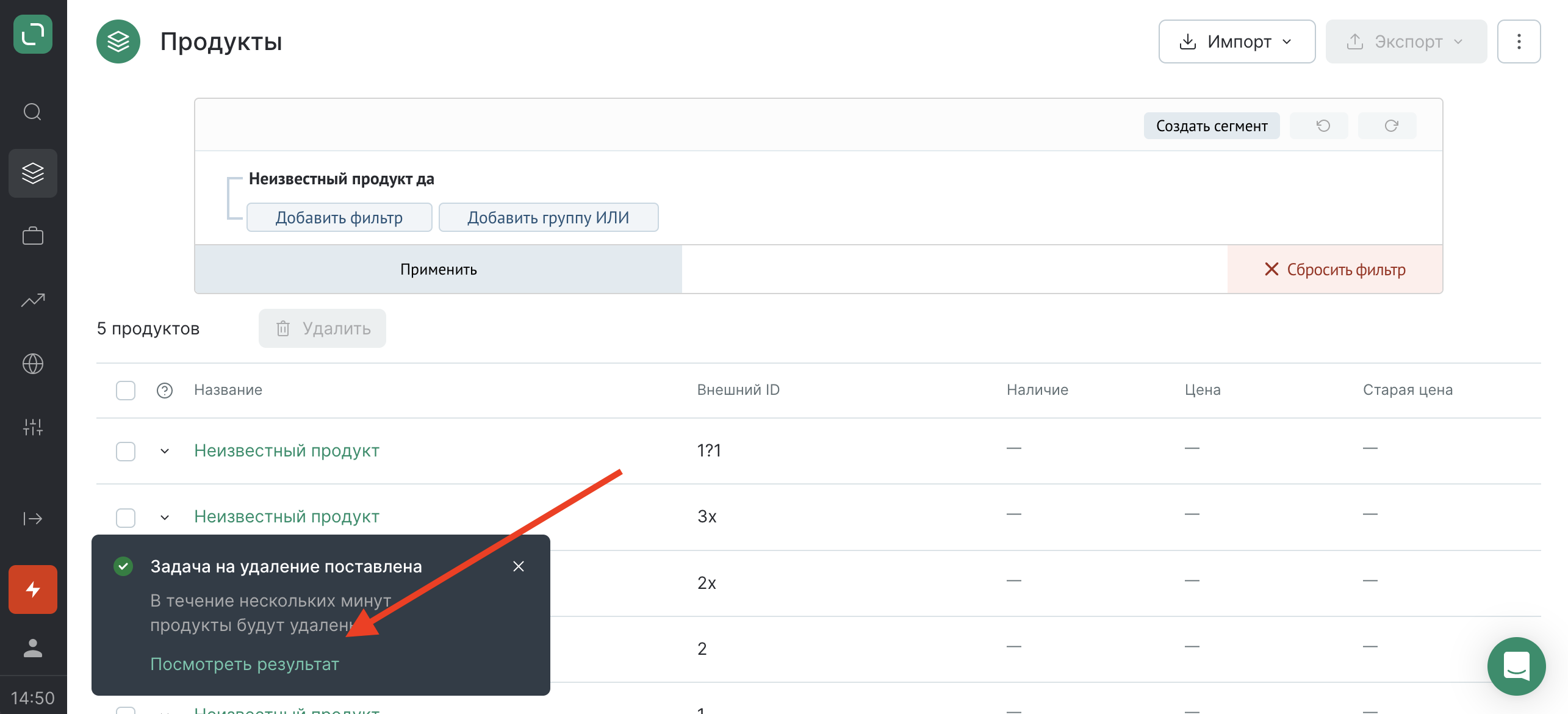The width and height of the screenshot is (1568, 714).
Task: Close the deletion task notification
Action: [x=519, y=566]
